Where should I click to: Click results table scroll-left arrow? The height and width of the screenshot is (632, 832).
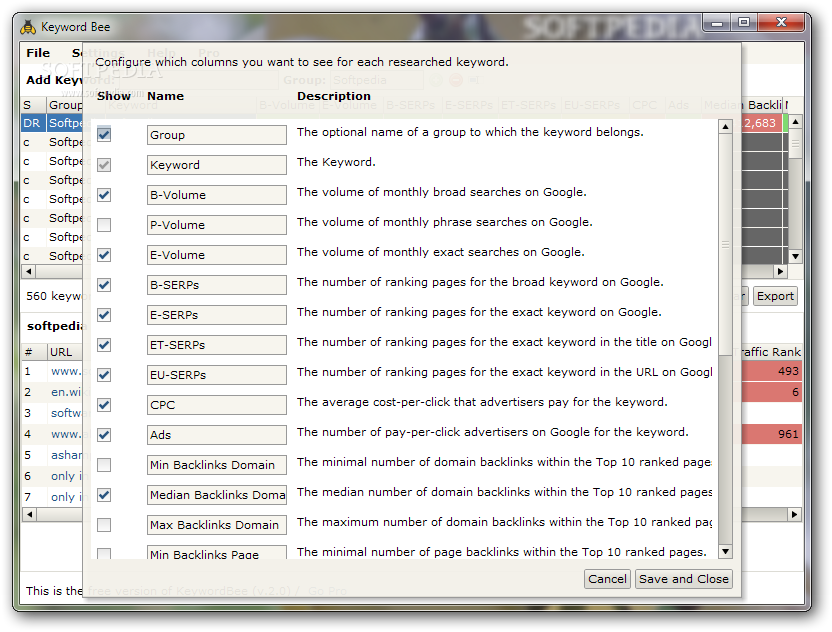pos(29,514)
